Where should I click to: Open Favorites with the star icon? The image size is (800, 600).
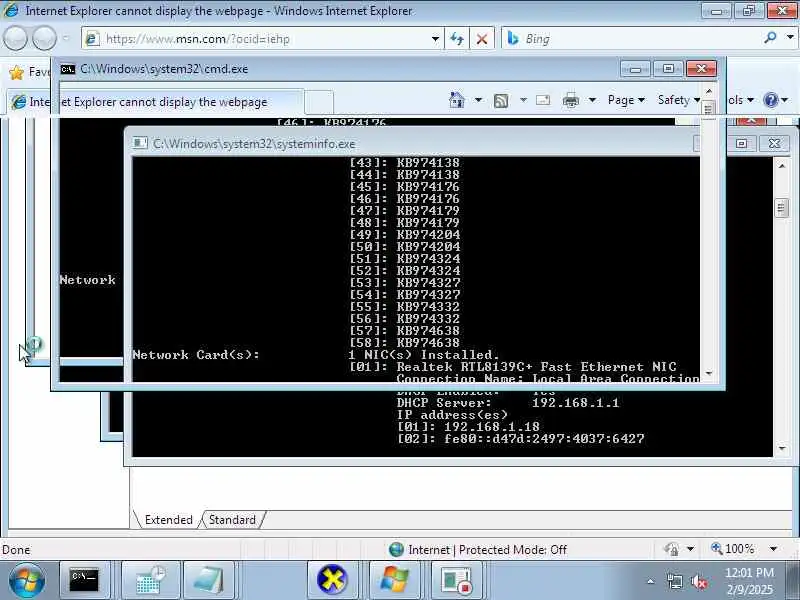[x=17, y=72]
